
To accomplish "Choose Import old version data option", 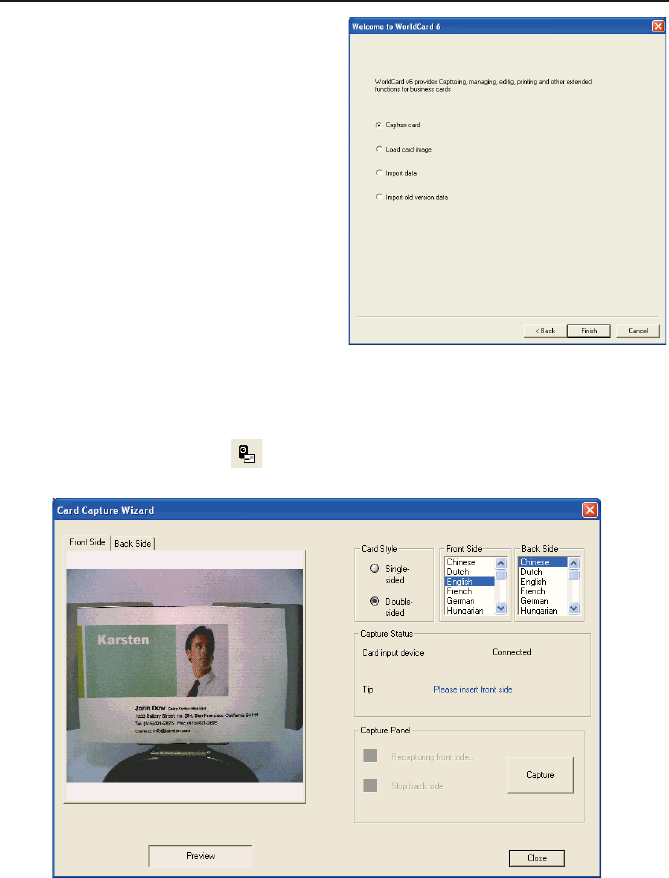I will click(x=379, y=197).
